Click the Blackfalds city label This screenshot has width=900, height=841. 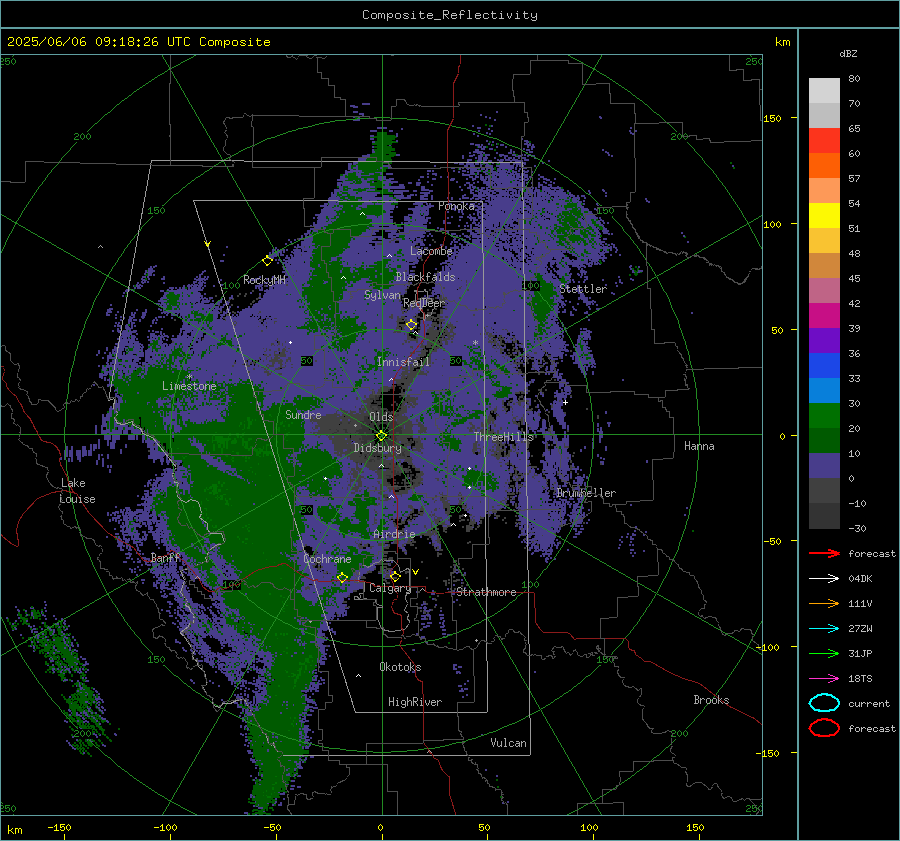425,277
